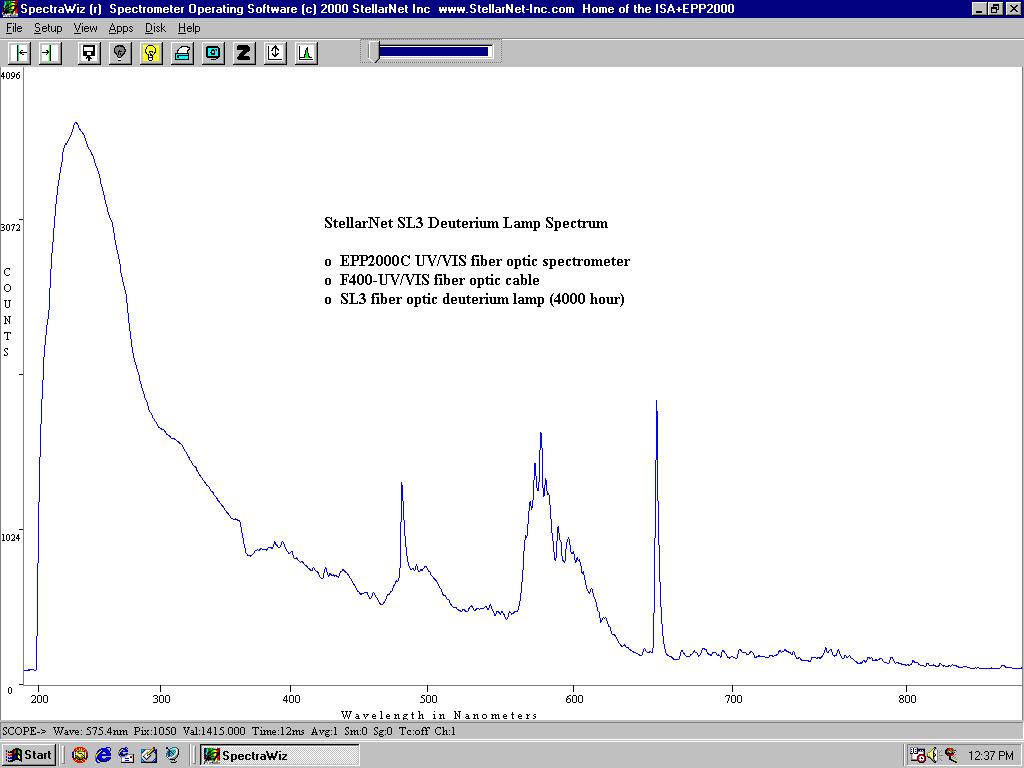This screenshot has width=1024, height=768.
Task: Open the Disk menu
Action: pos(155,28)
